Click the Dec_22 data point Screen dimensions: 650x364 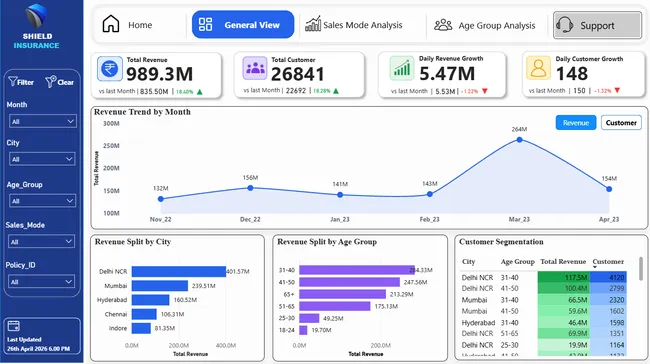[250, 188]
